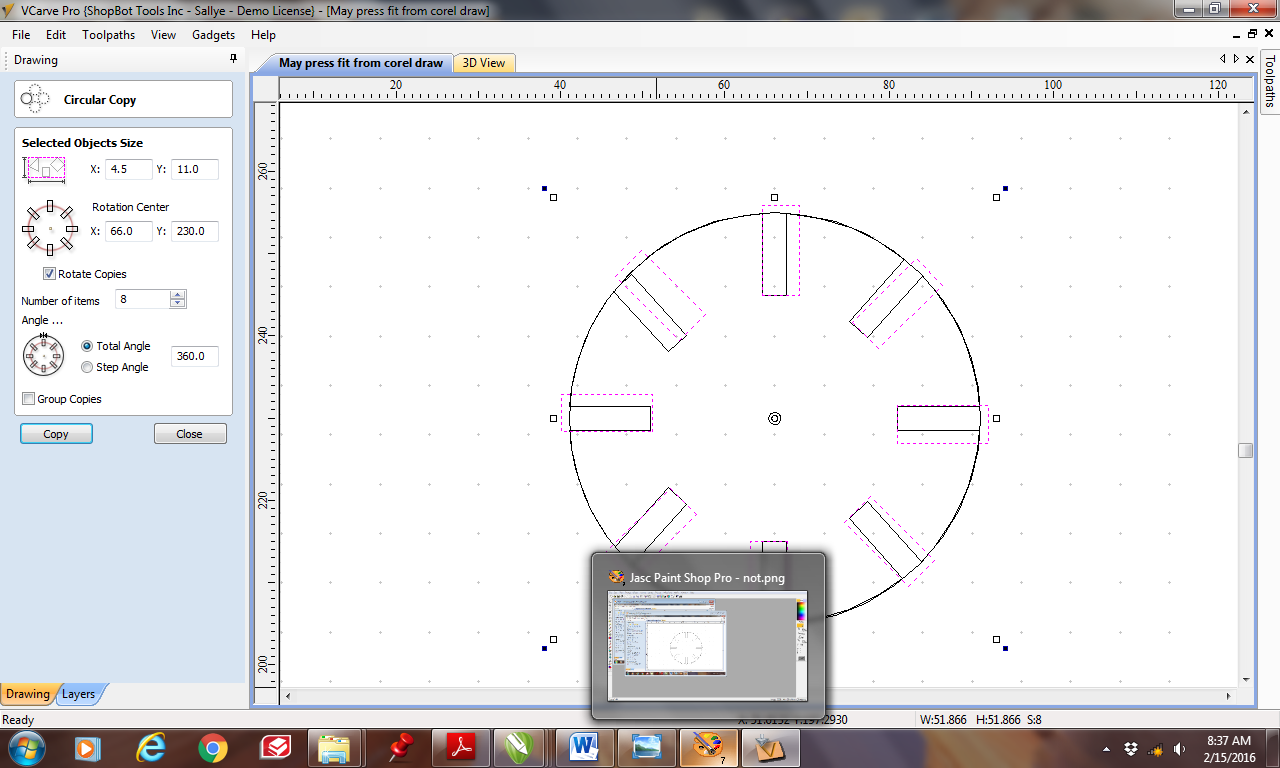Toggle the Rotate Copies checkbox
1280x768 pixels.
point(49,273)
